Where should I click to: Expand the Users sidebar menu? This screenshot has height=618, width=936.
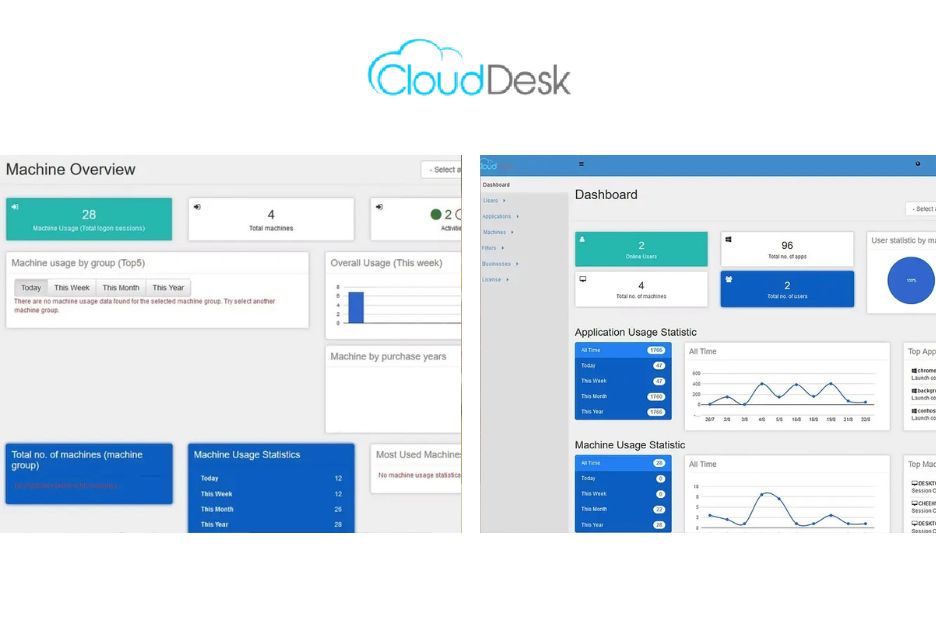[x=494, y=200]
